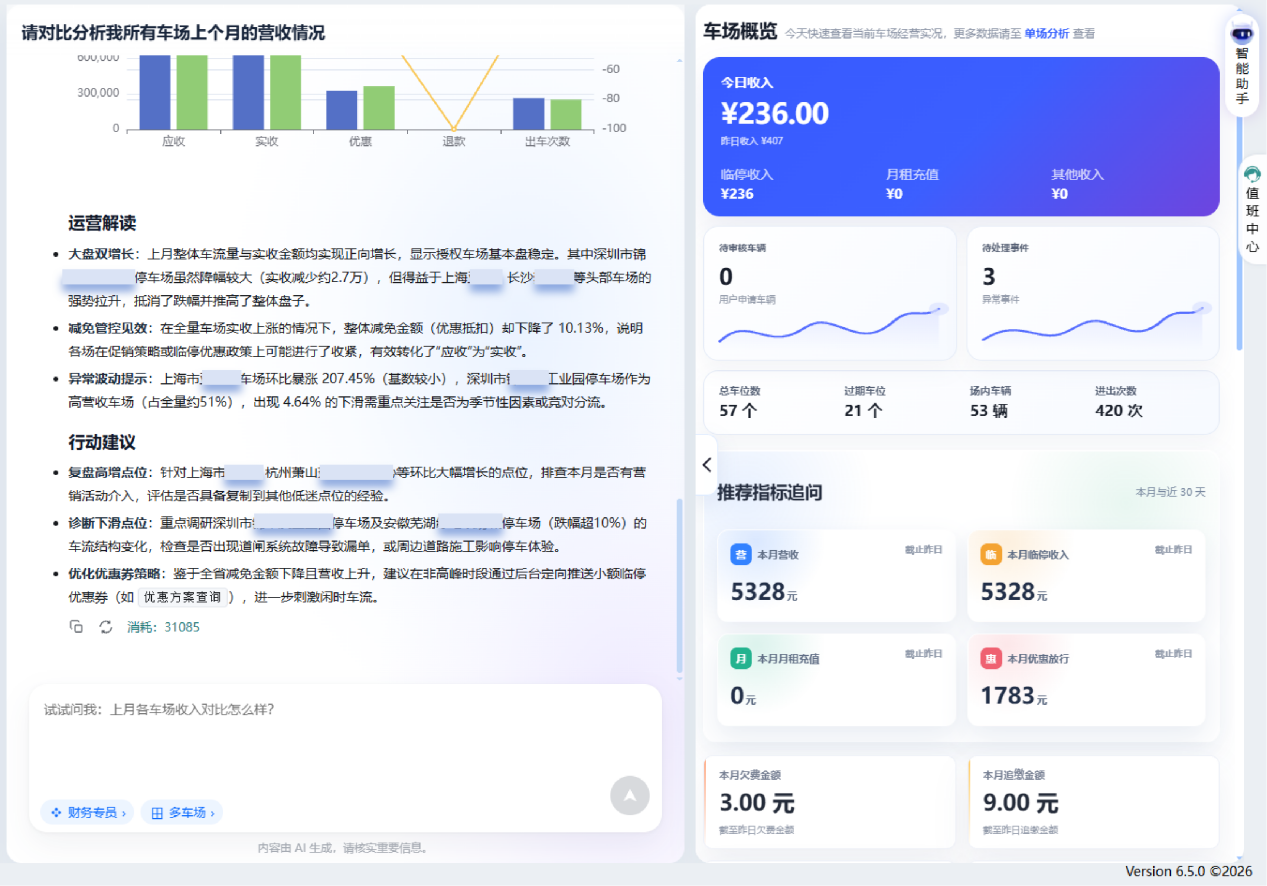The height and width of the screenshot is (886, 1267).
Task: Open the 本月营收 5328 元 card
Action: coord(836,575)
